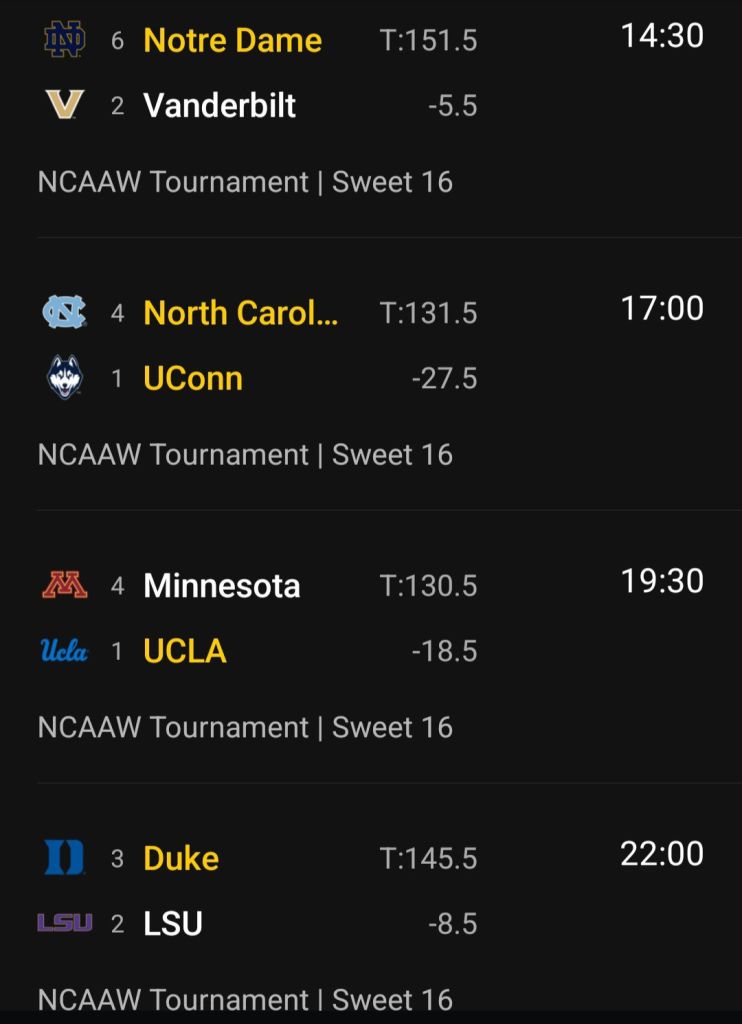Select the Duke team name
Screen dimensions: 742x1024
[x=181, y=858]
